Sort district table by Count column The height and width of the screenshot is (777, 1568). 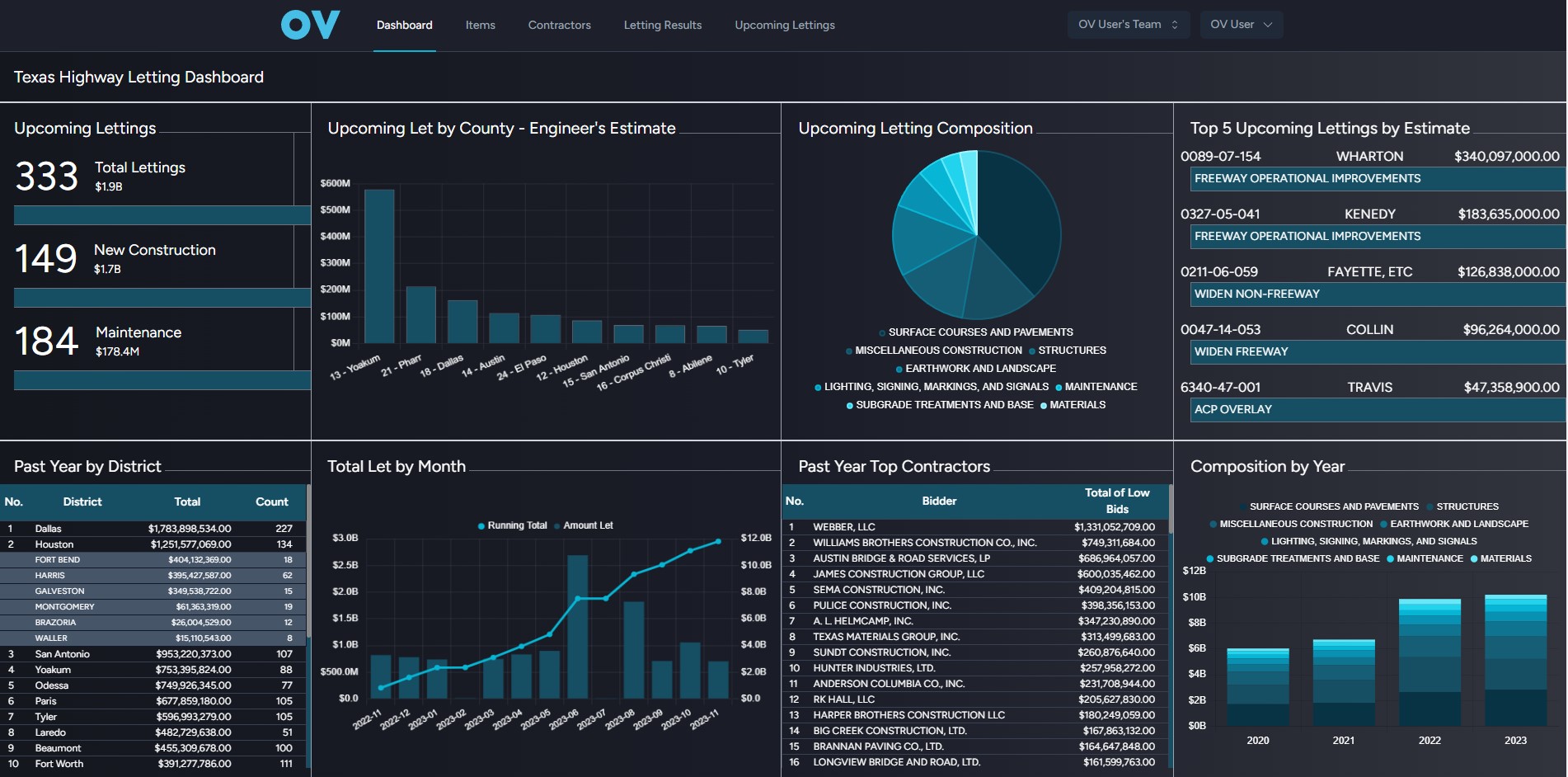(x=271, y=502)
